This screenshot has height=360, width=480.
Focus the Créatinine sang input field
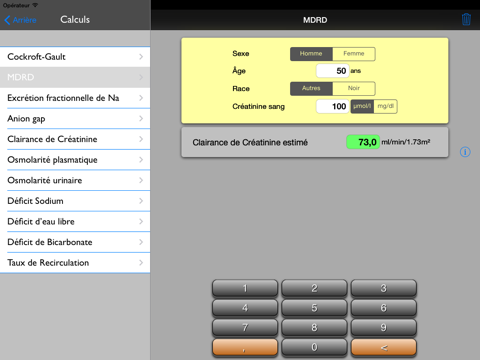click(332, 106)
